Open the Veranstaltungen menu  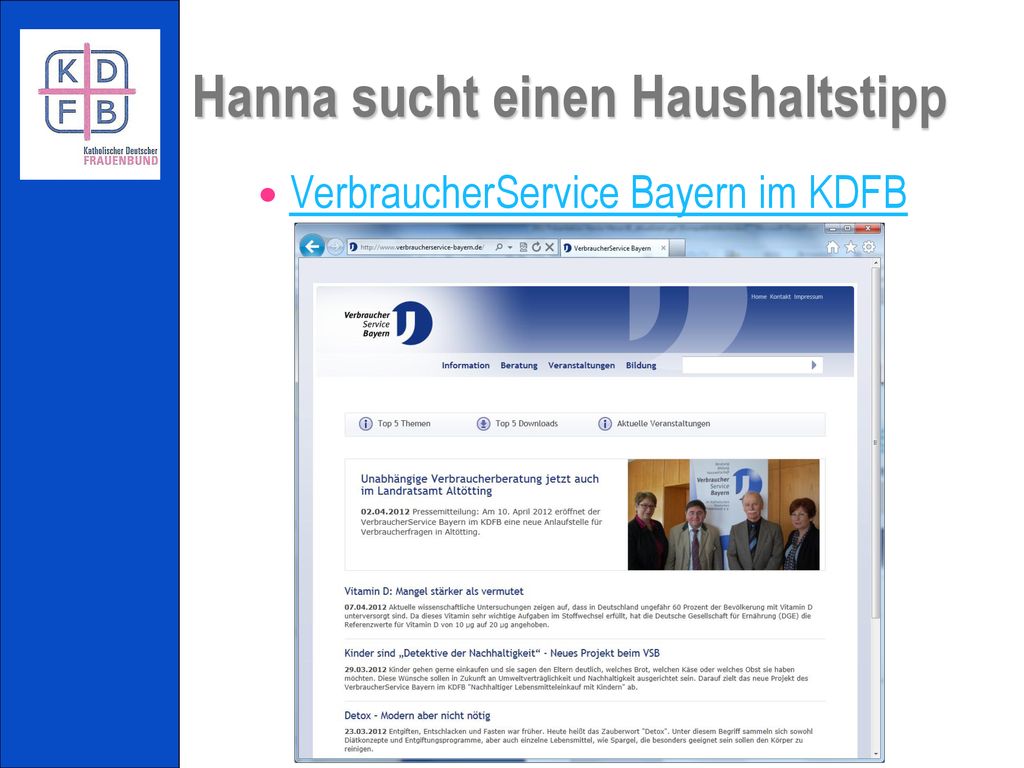click(581, 365)
